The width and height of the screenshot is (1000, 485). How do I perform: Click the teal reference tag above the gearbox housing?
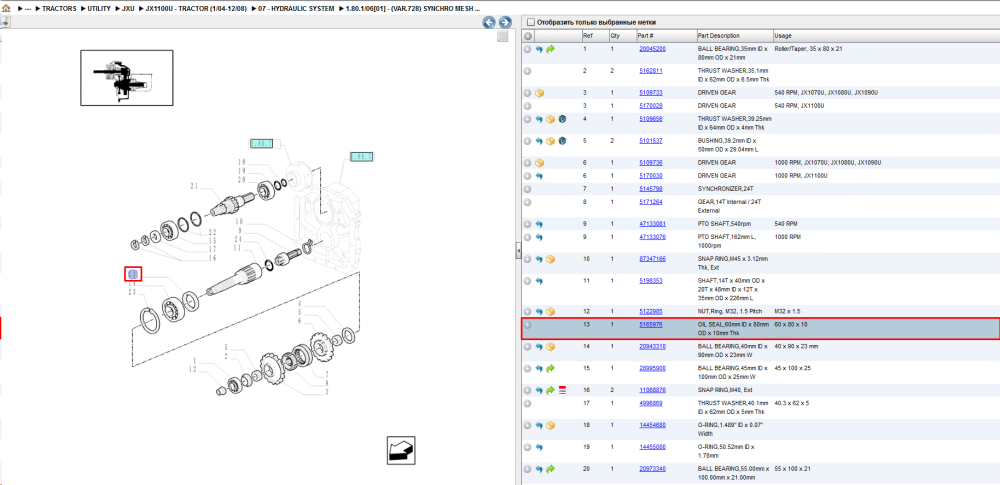tap(361, 156)
